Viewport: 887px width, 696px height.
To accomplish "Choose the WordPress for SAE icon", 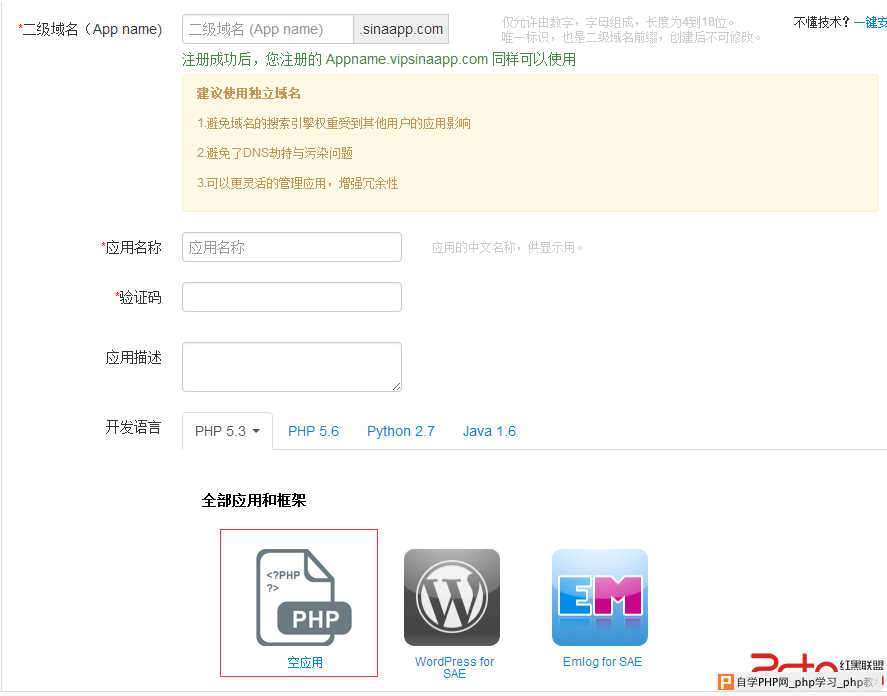I will [452, 597].
